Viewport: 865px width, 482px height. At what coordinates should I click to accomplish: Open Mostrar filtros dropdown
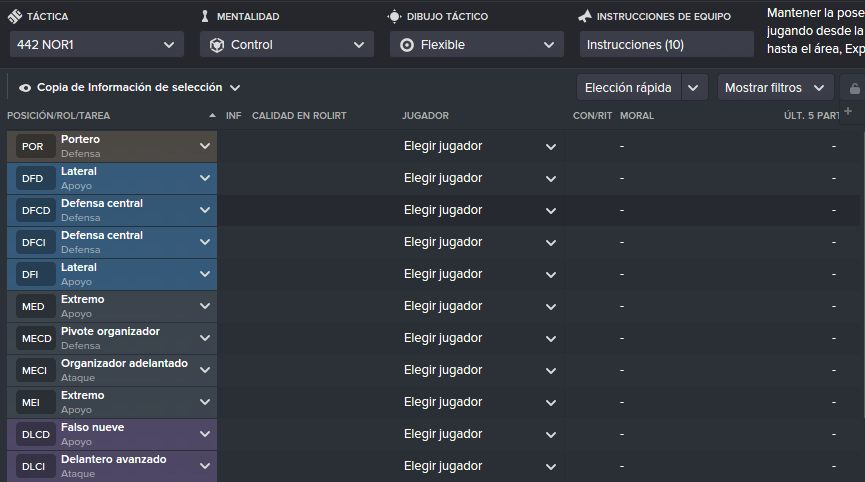[774, 88]
